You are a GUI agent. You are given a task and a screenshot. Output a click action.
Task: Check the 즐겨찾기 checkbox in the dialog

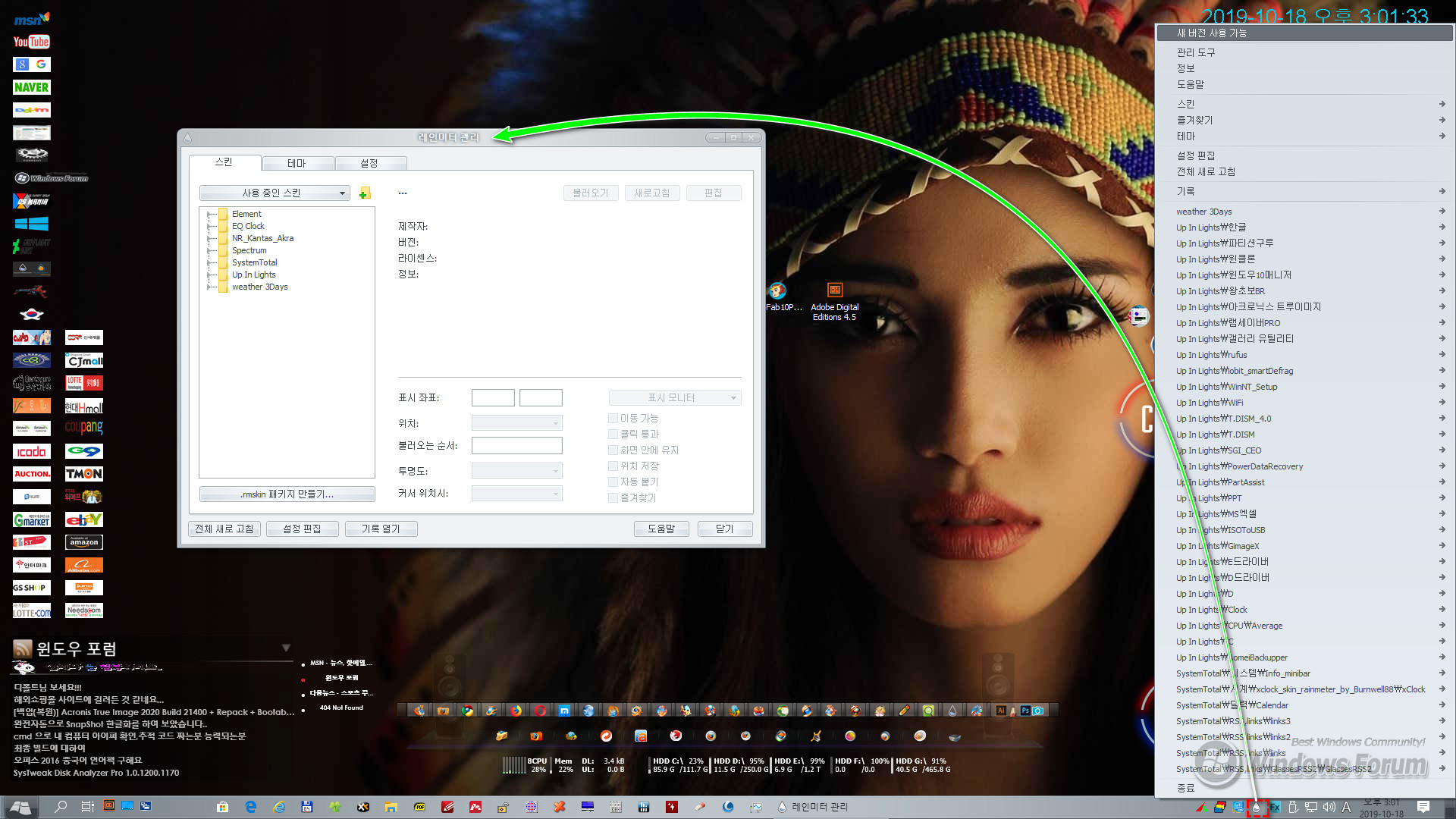(x=613, y=497)
